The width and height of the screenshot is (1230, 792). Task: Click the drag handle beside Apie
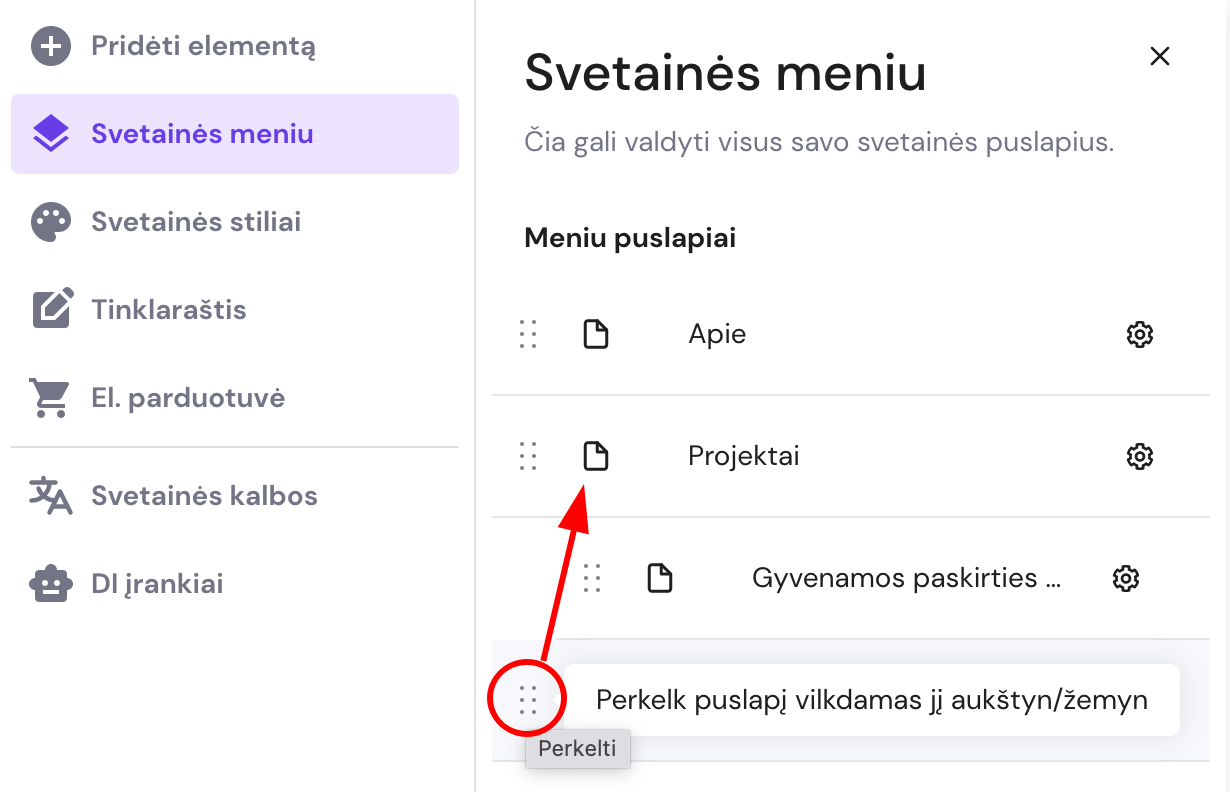pos(529,334)
